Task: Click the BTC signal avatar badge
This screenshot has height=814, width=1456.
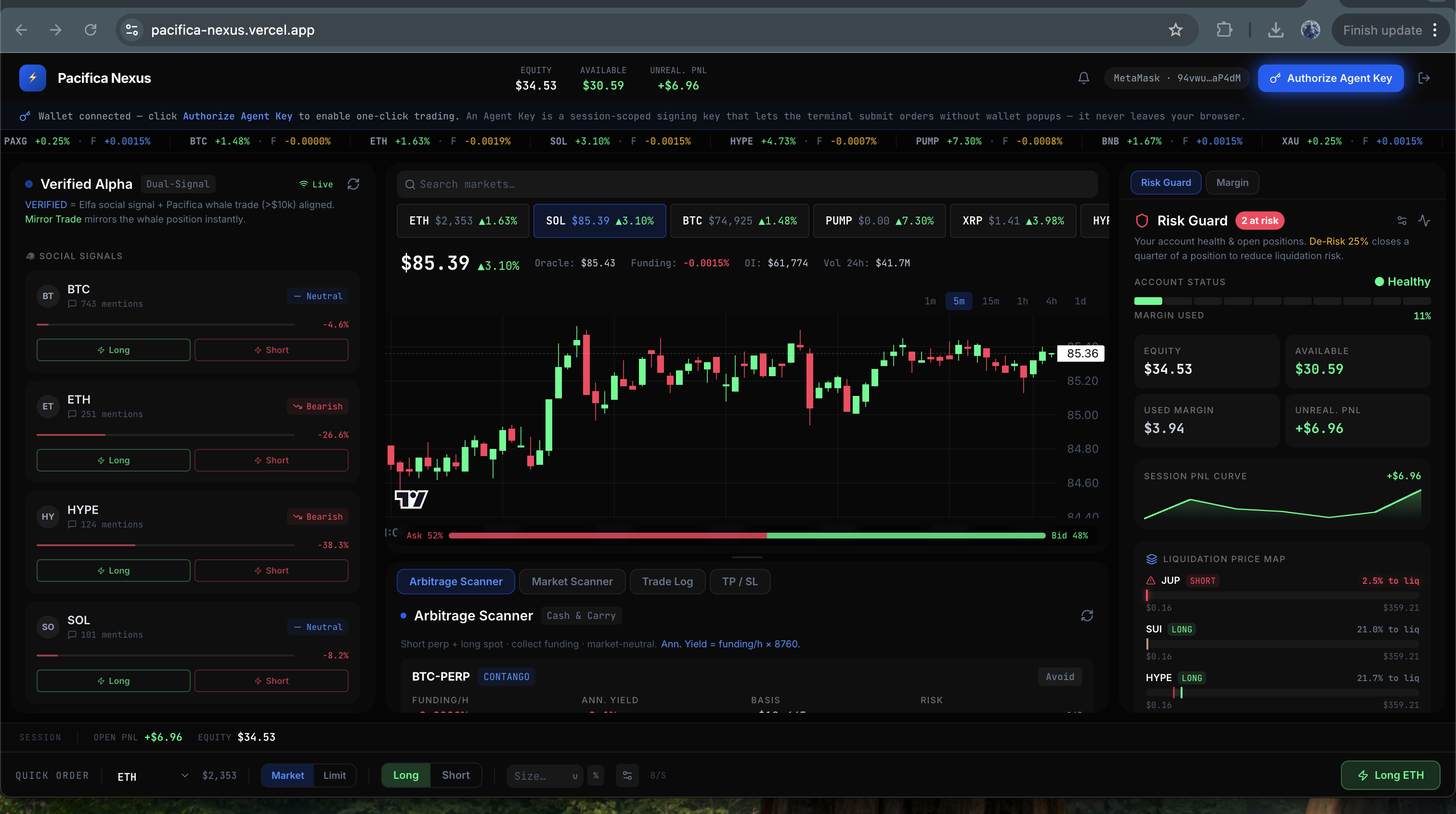Action: [x=48, y=296]
